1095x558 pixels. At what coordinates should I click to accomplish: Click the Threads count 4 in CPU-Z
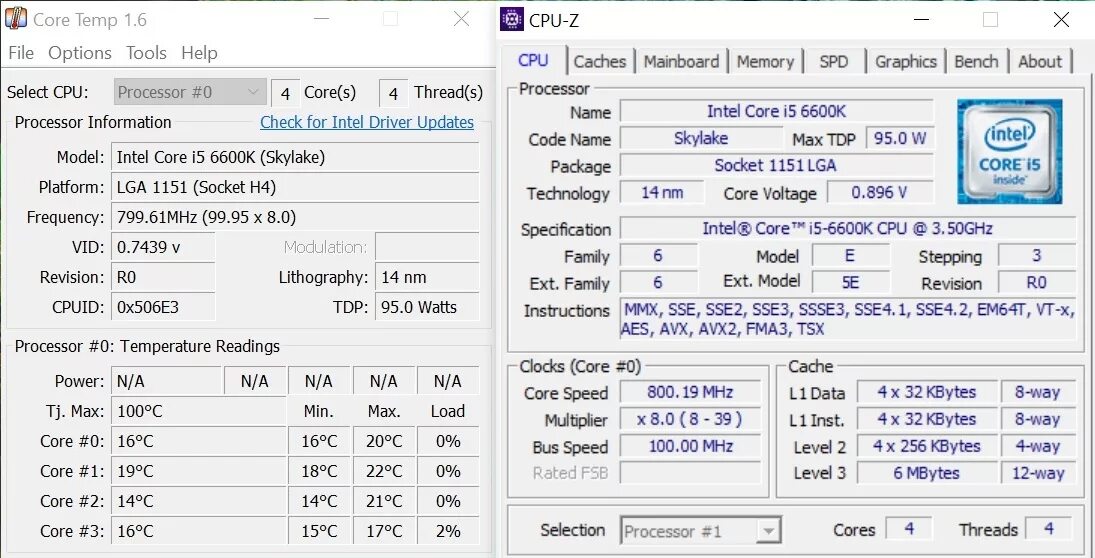pyautogui.click(x=1049, y=529)
